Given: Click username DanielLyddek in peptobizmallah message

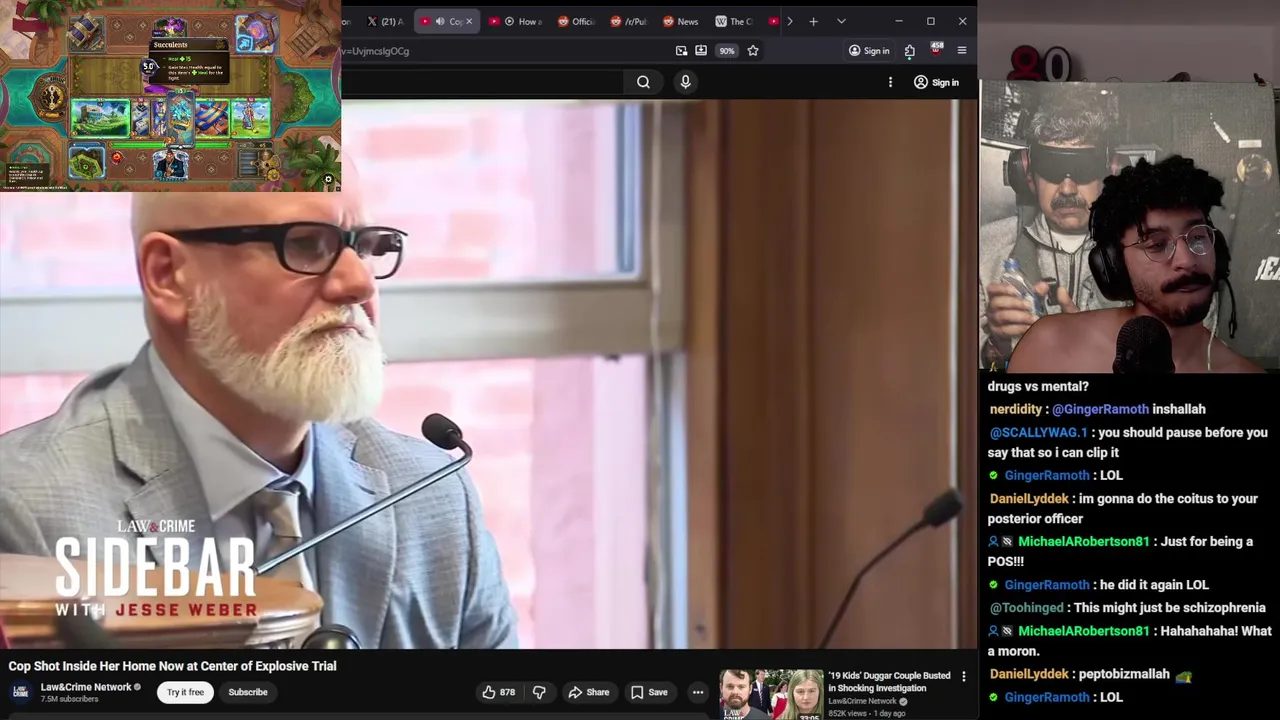Looking at the screenshot, I should 1029,674.
